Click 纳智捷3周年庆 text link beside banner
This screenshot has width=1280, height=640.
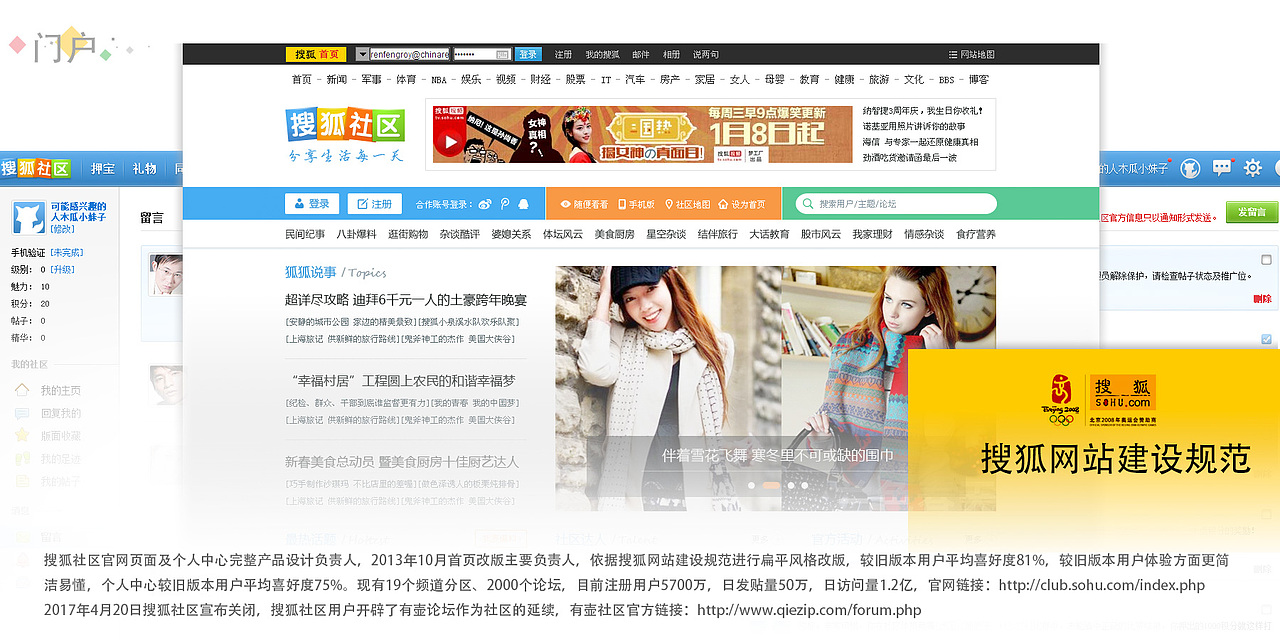click(x=923, y=111)
